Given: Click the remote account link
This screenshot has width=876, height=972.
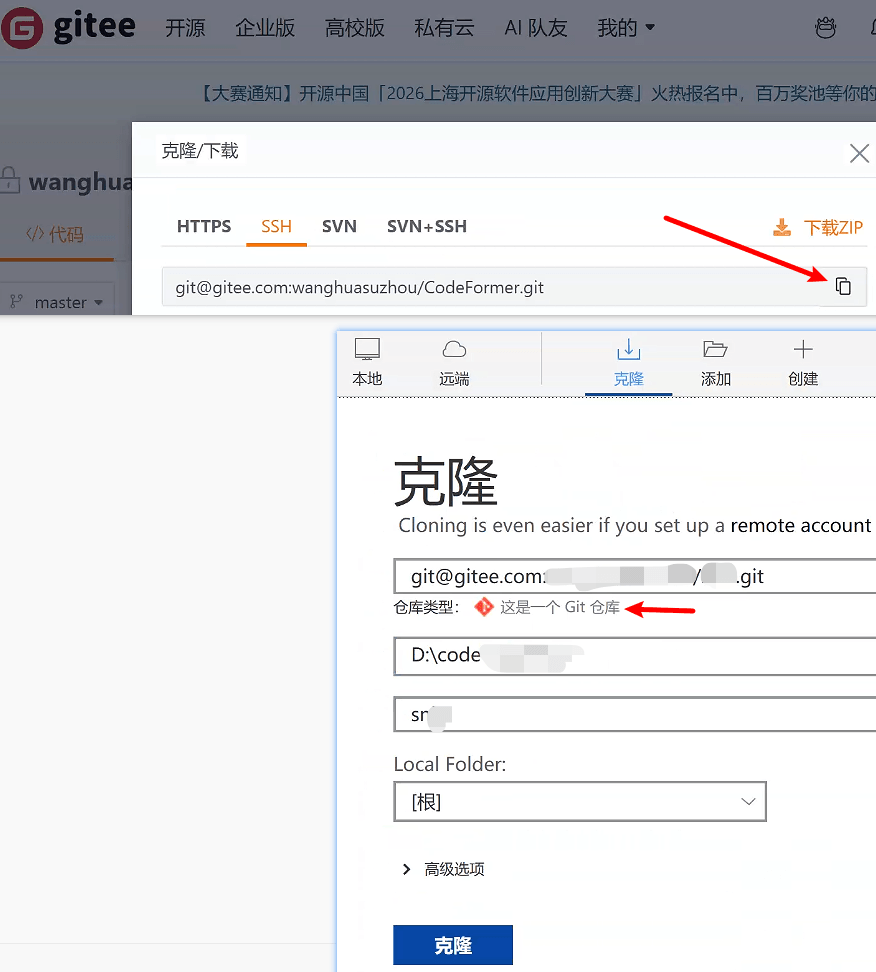Looking at the screenshot, I should coord(800,526).
